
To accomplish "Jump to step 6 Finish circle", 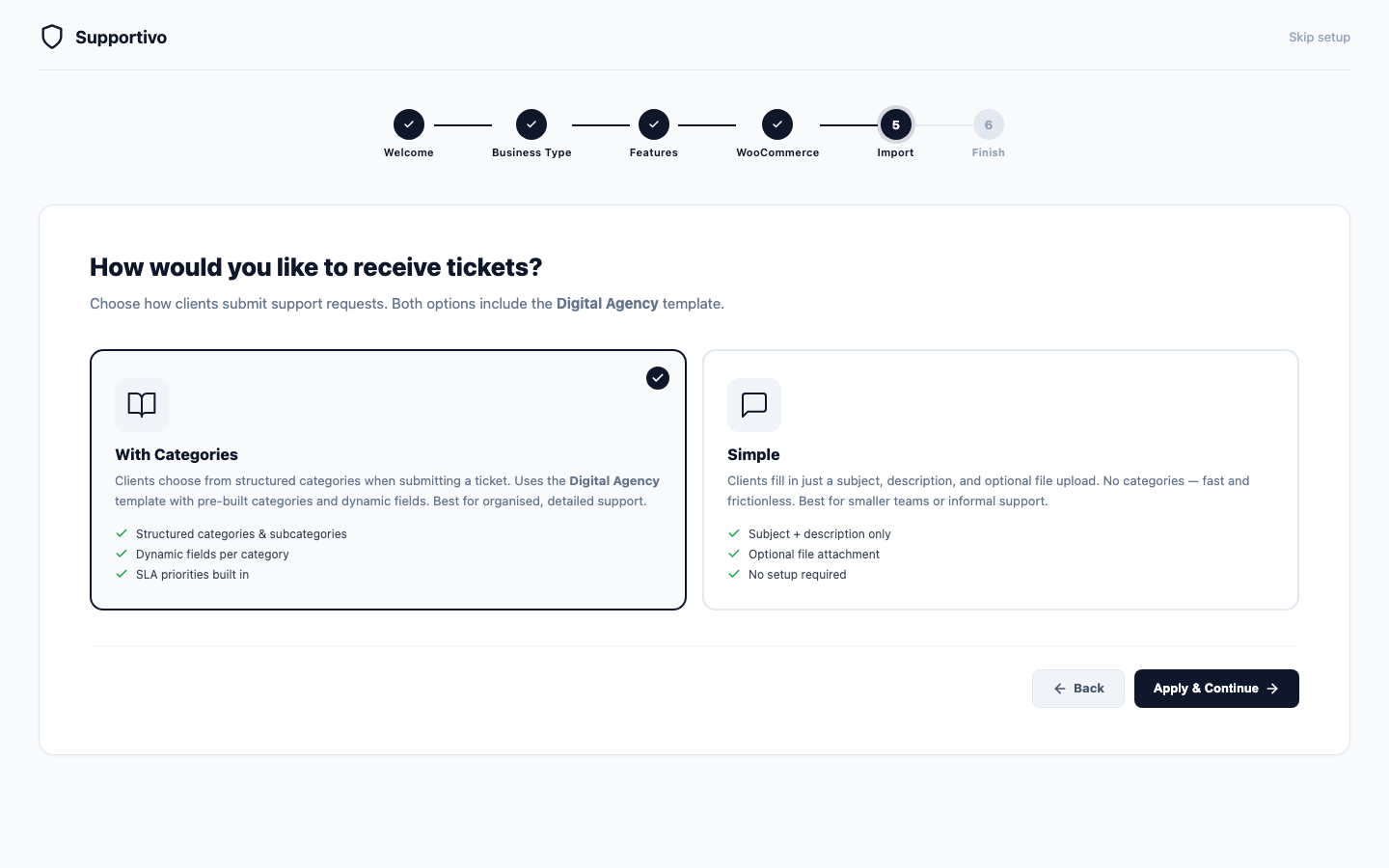I will (989, 124).
